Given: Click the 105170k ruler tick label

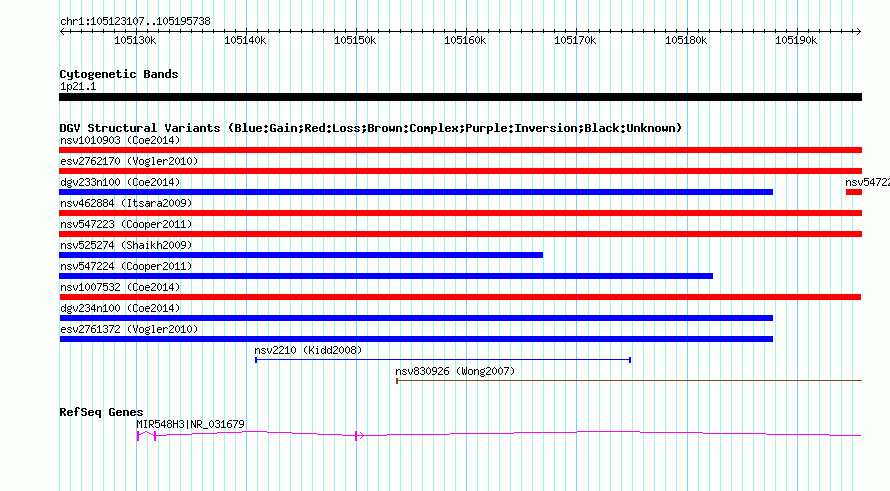Looking at the screenshot, I should click(576, 40).
